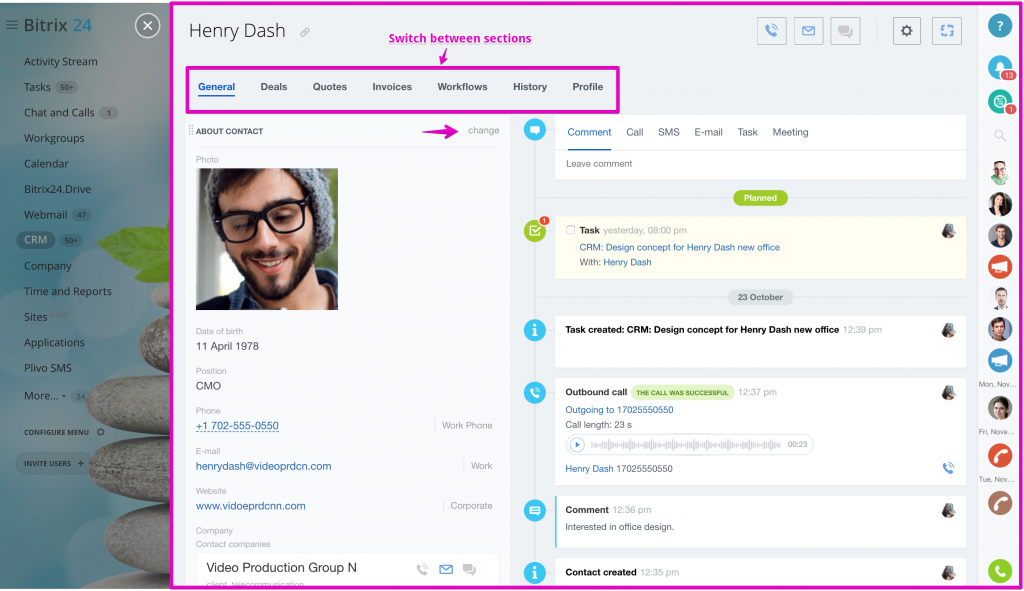This screenshot has width=1024, height=591.
Task: Expand the More menu item
Action: [45, 396]
